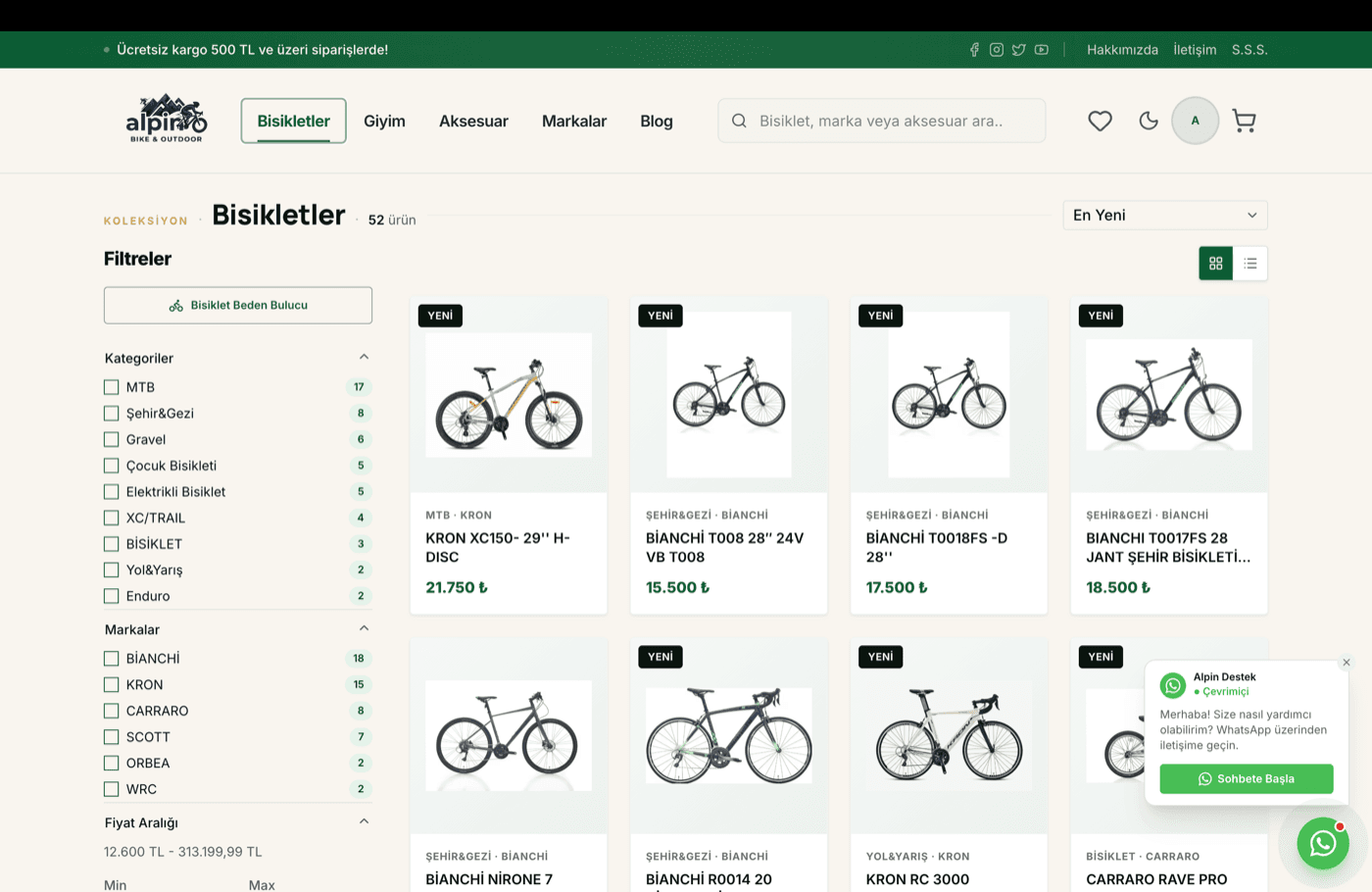Open BİANCHİ R0014 20 product image
This screenshot has height=892, width=1372.
tap(729, 736)
